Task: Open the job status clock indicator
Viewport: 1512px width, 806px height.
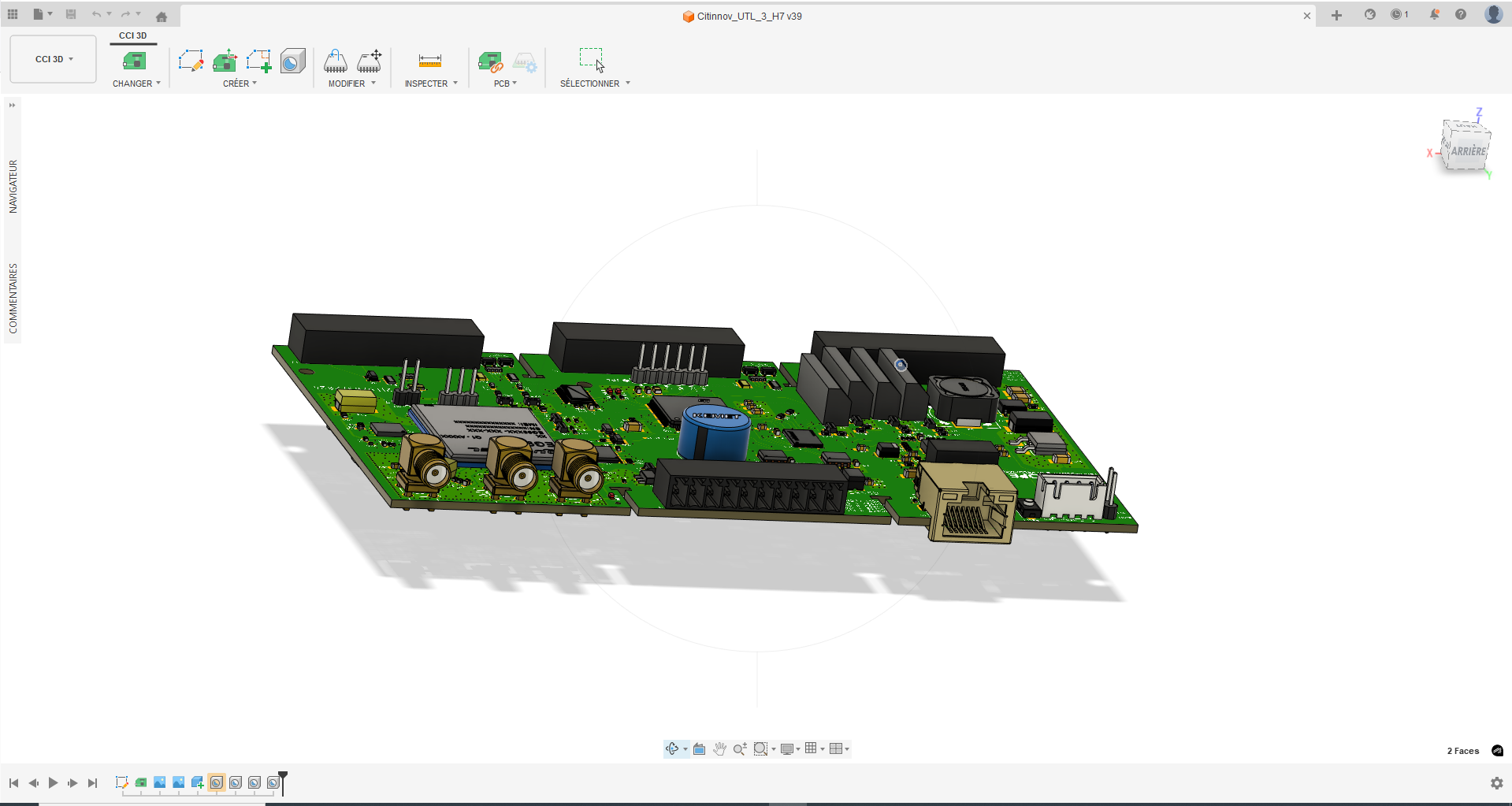Action: 1399,14
